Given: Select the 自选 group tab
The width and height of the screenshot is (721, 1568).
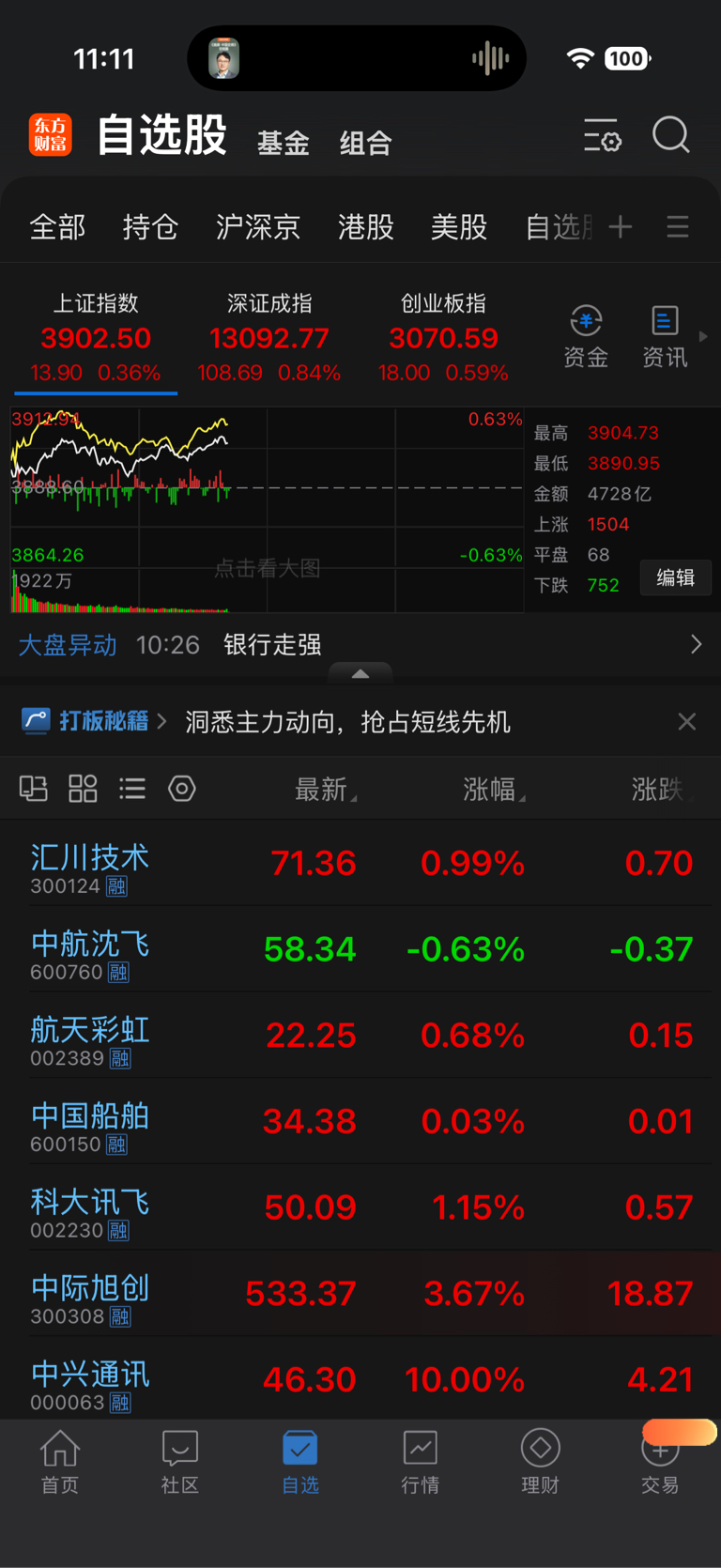Looking at the screenshot, I should point(559,226).
